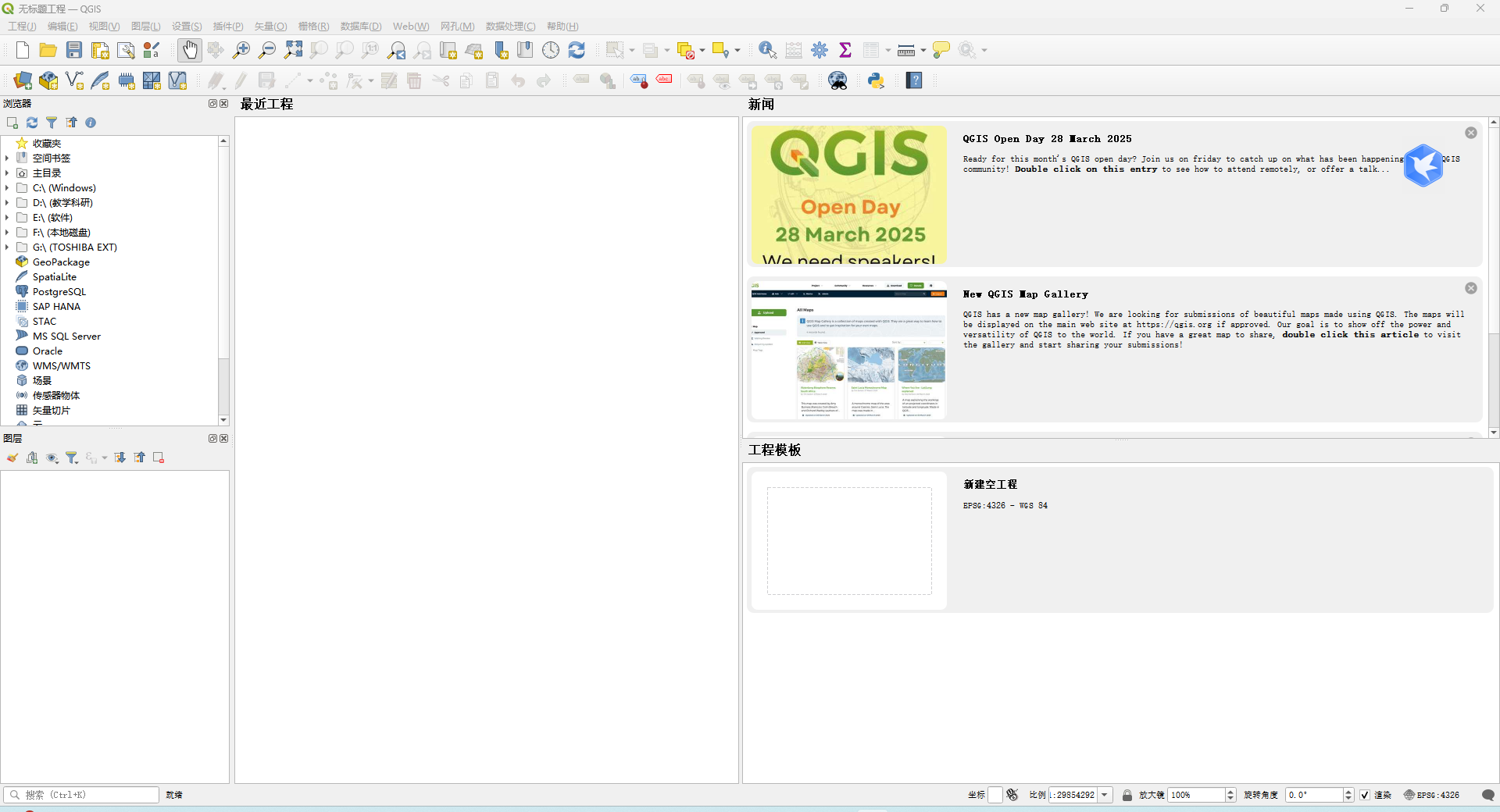
Task: Open the 数据处理(C) menu
Action: (x=510, y=26)
